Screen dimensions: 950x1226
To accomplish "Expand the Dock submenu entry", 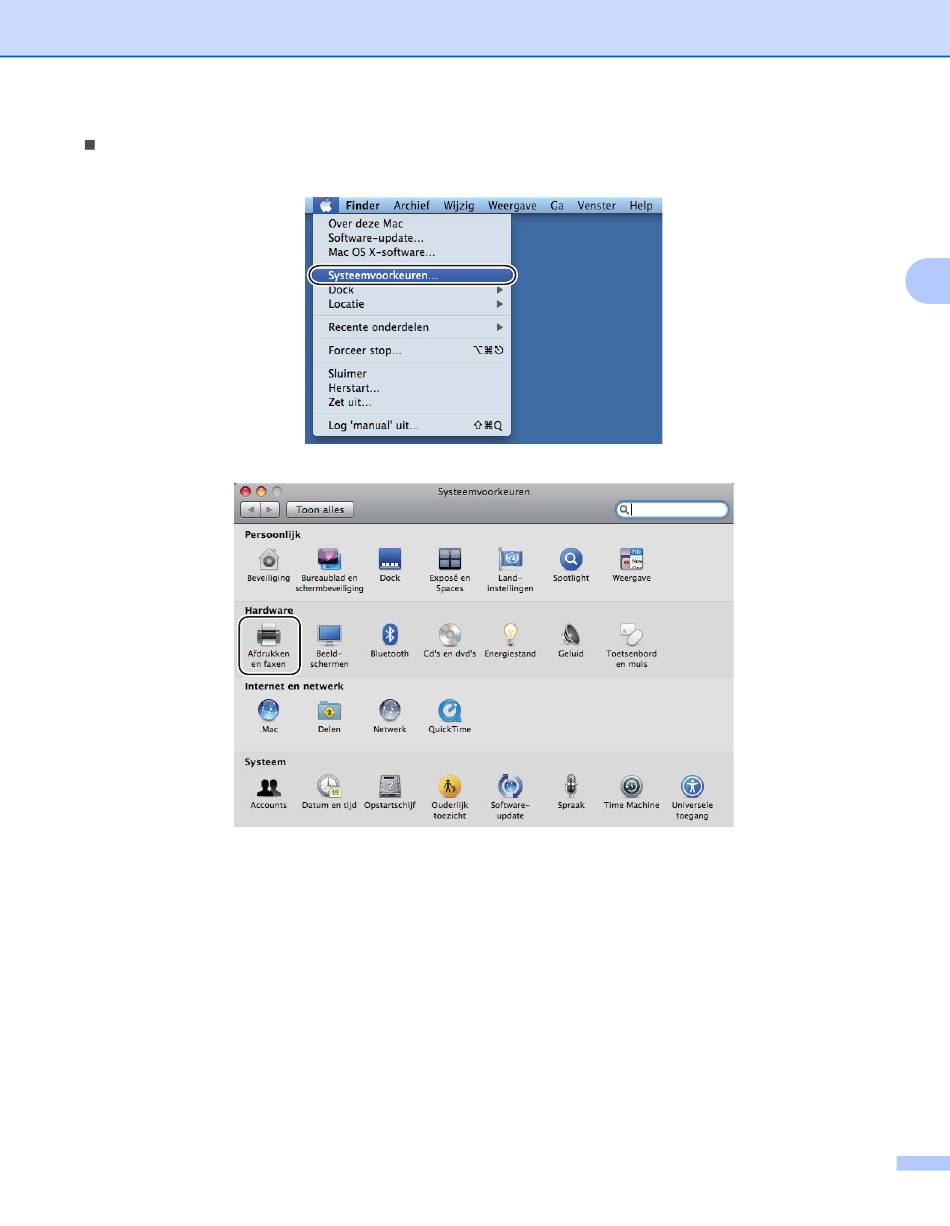I will 410,290.
